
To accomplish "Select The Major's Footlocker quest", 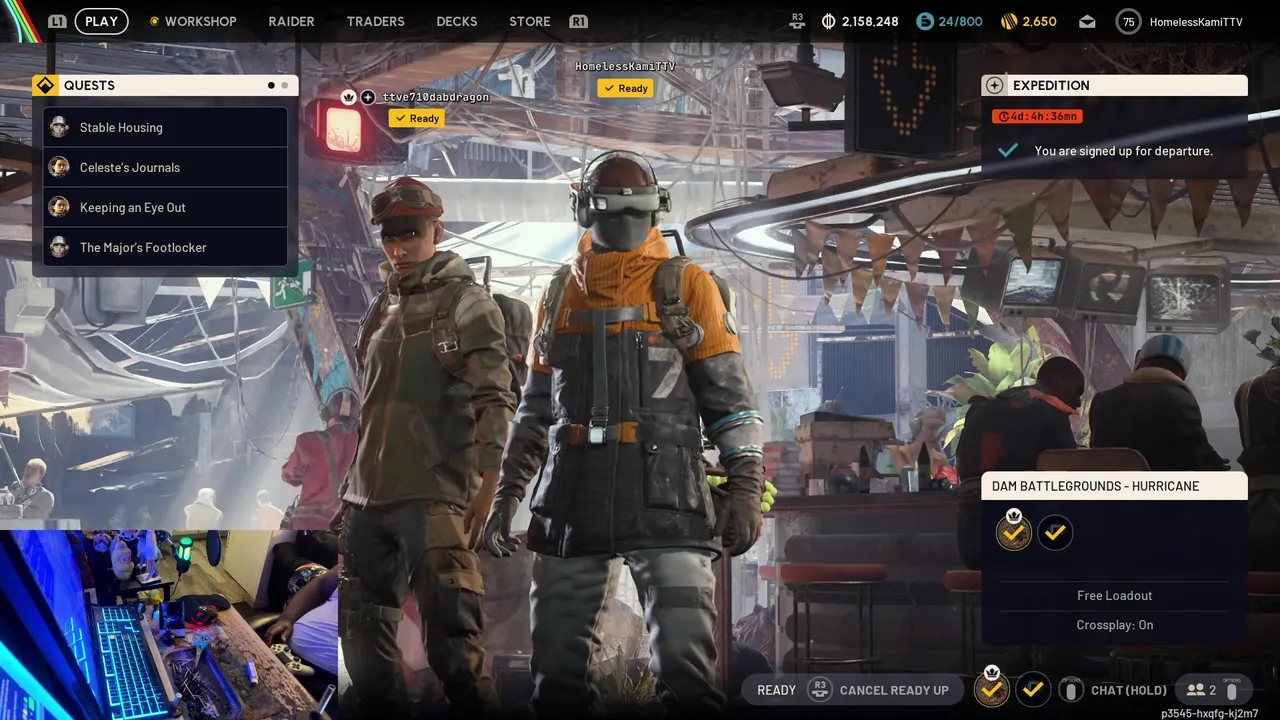I will (x=165, y=247).
